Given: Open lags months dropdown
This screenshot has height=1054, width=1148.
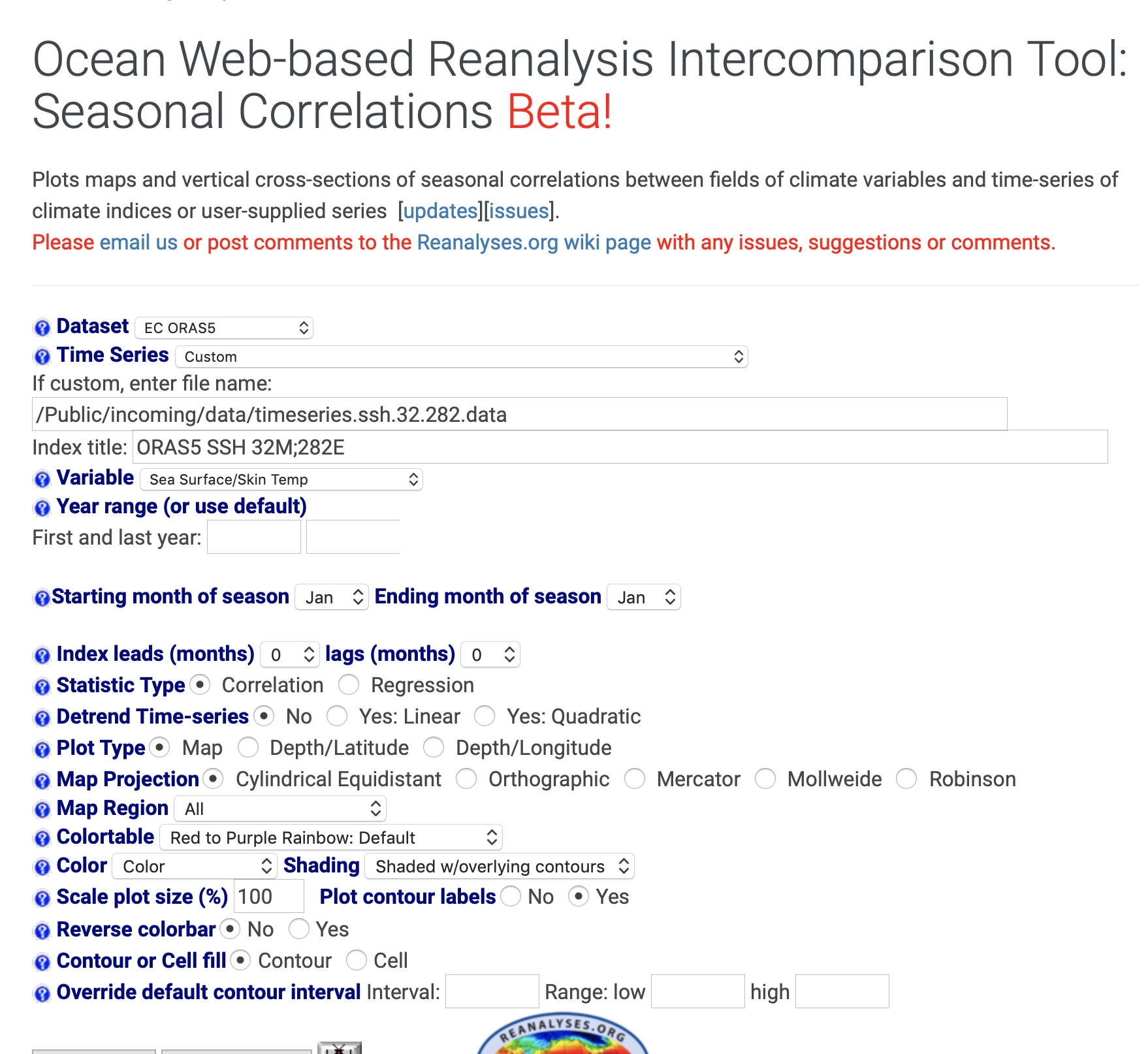Looking at the screenshot, I should click(x=490, y=654).
